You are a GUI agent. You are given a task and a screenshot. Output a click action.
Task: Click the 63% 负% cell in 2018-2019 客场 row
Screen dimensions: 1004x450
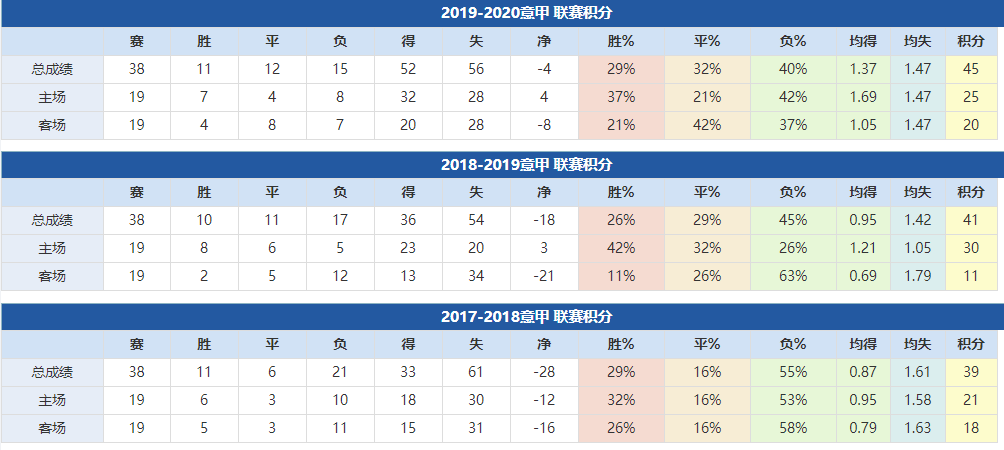point(793,276)
